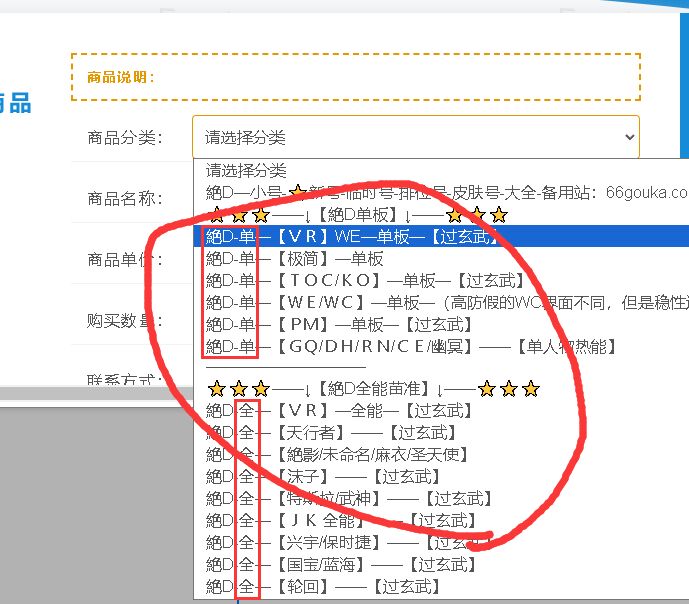Select the 【絶D全能苗准】 starred header option

[441, 389]
